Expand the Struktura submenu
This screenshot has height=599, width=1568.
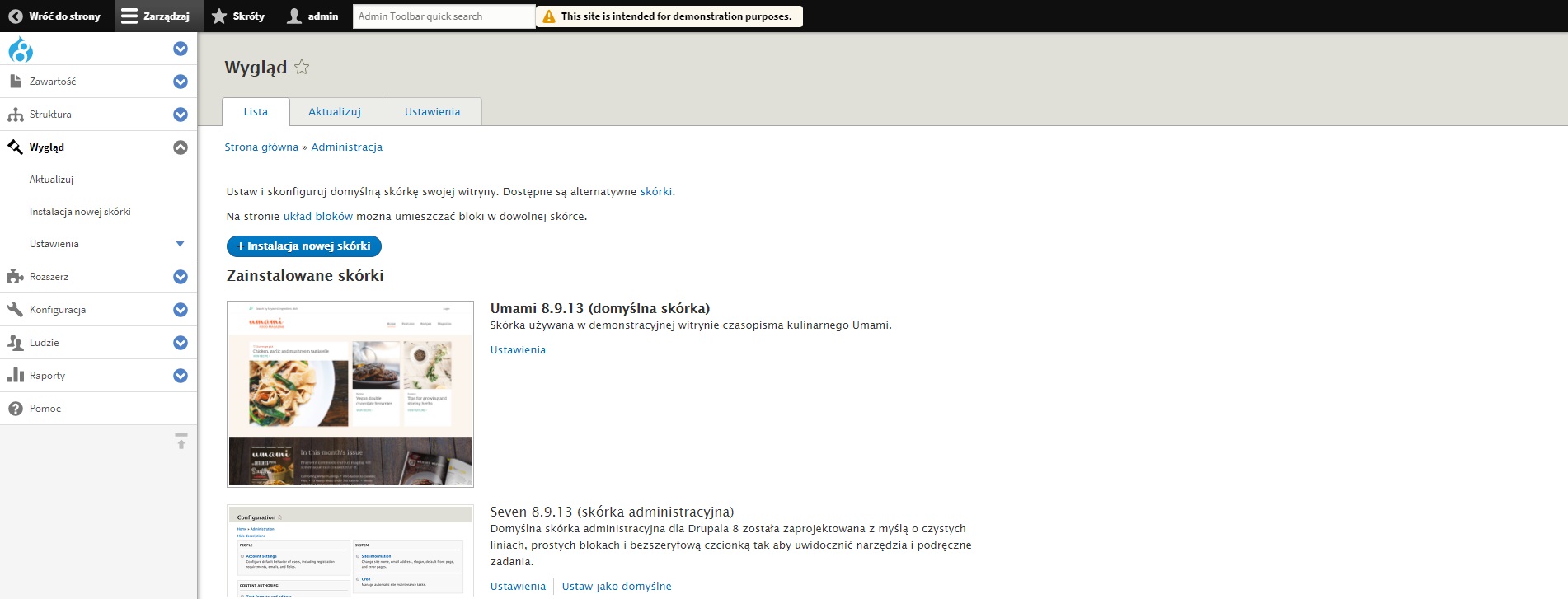[x=181, y=115]
